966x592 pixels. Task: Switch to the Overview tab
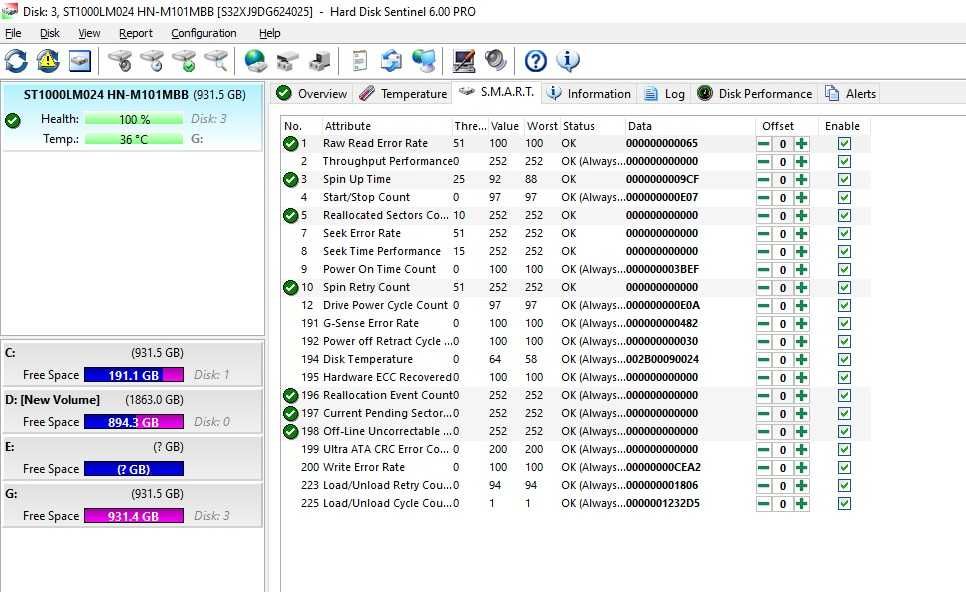312,94
